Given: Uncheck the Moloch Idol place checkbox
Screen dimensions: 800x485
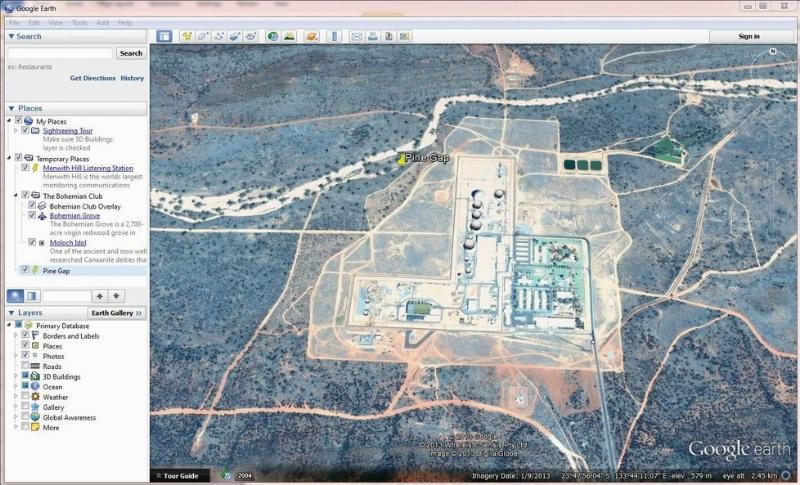Looking at the screenshot, I should point(32,242).
